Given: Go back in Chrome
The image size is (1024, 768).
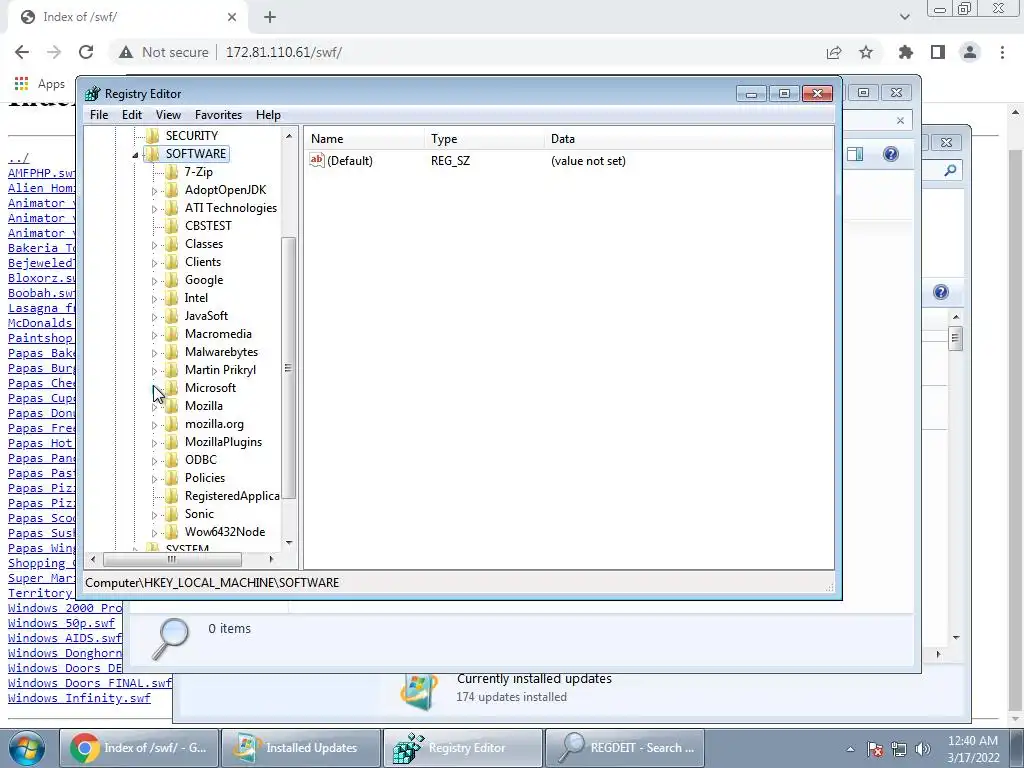Looking at the screenshot, I should click(x=22, y=52).
